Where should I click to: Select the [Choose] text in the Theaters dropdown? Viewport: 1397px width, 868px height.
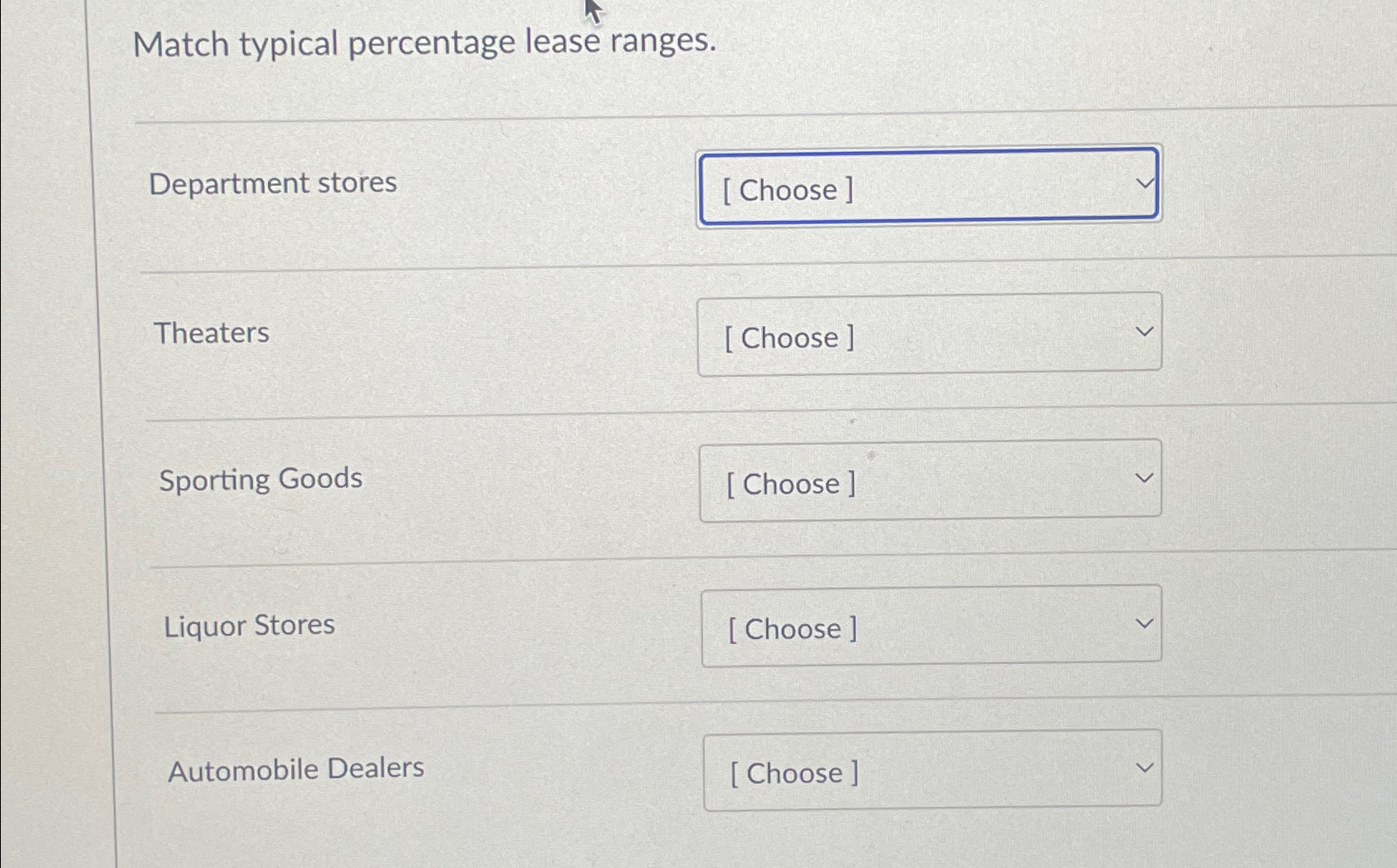[x=788, y=337]
